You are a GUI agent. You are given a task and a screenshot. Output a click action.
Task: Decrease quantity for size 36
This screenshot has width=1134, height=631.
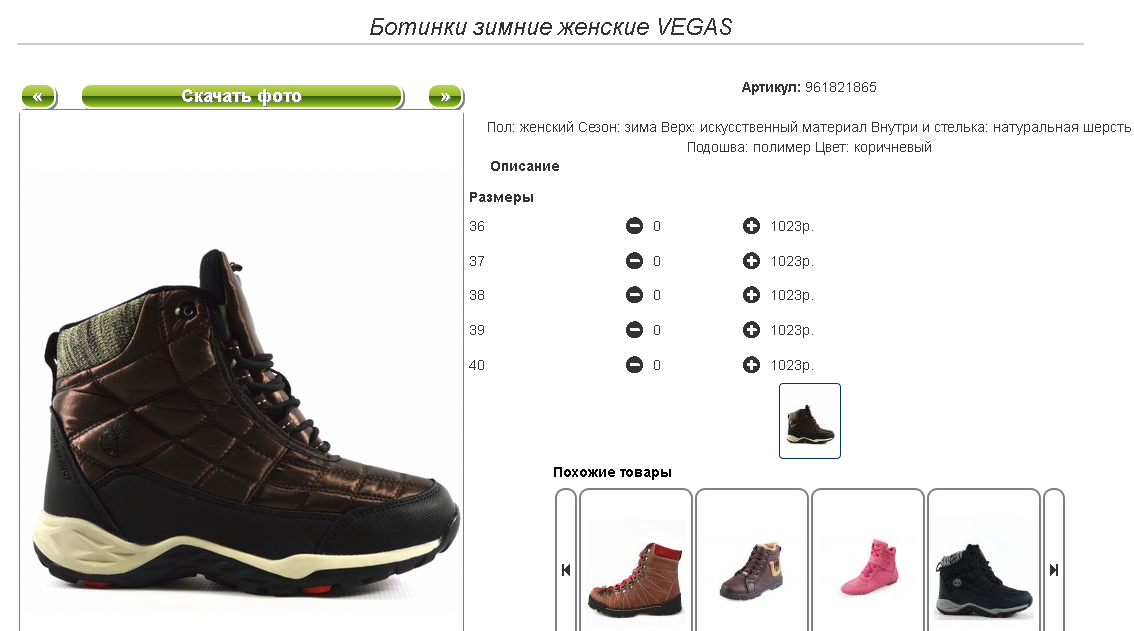[x=634, y=226]
